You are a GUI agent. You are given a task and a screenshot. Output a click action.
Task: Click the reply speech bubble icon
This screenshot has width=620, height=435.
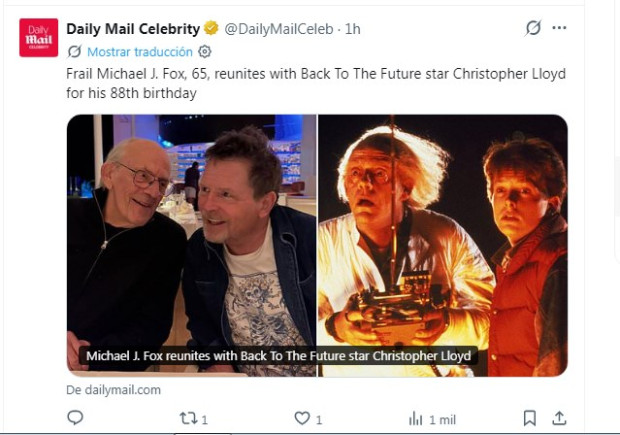point(75,418)
